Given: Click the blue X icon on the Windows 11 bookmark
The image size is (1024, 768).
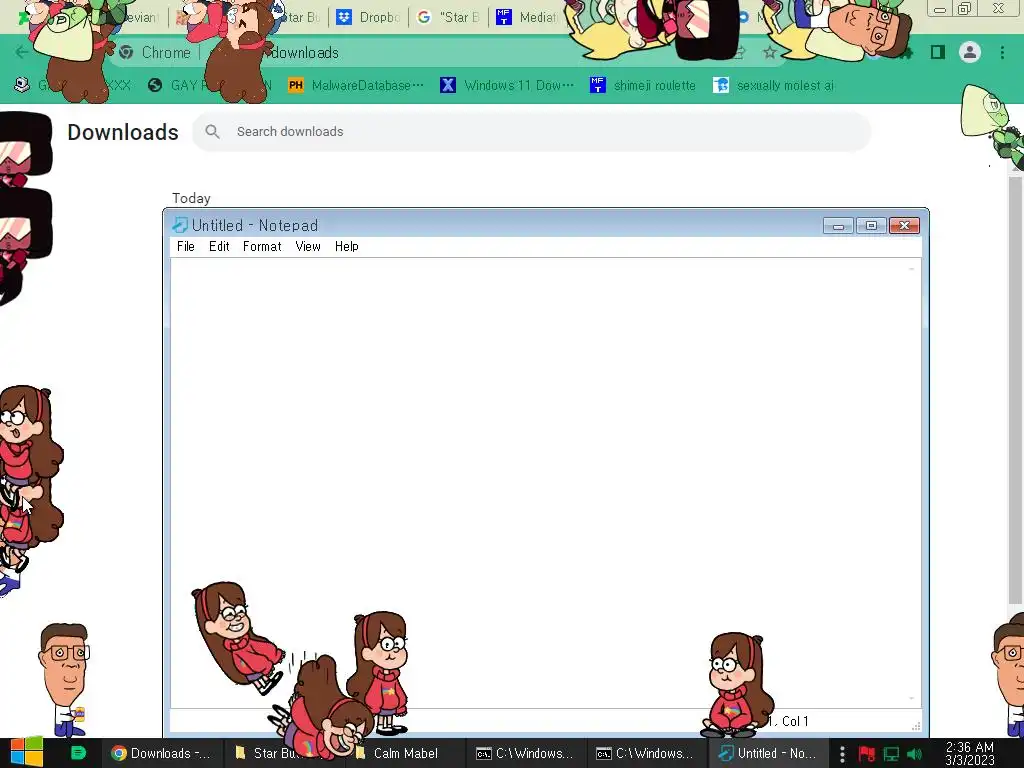Looking at the screenshot, I should tap(448, 85).
